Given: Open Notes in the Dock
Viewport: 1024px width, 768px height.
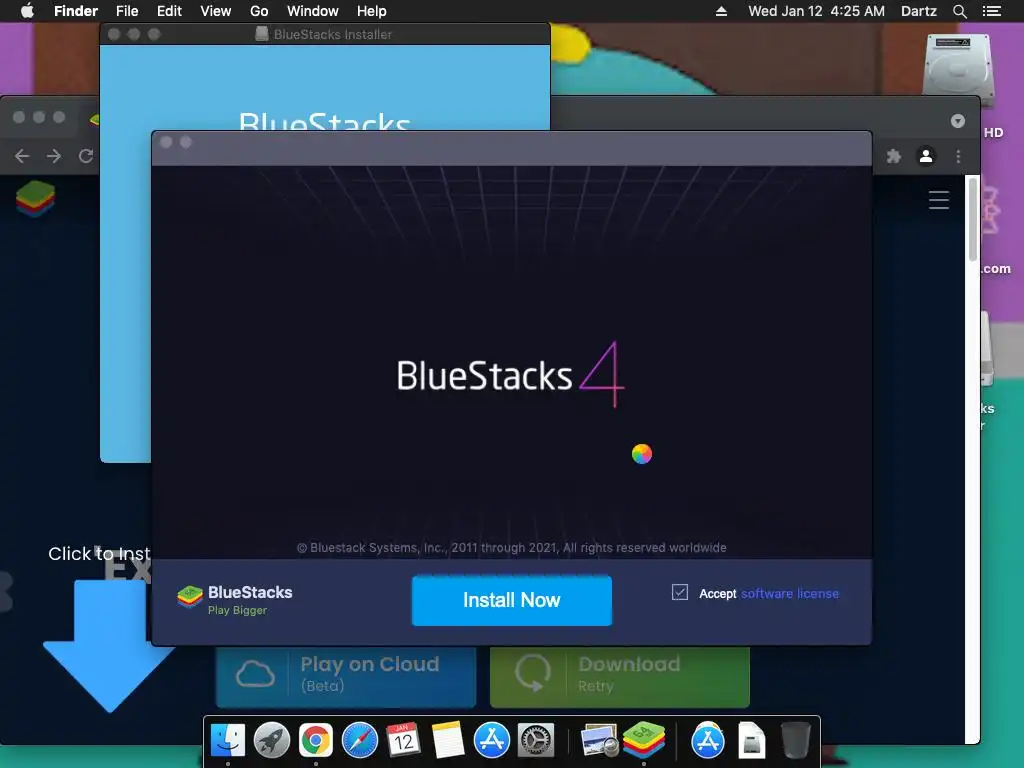Looking at the screenshot, I should coord(447,741).
